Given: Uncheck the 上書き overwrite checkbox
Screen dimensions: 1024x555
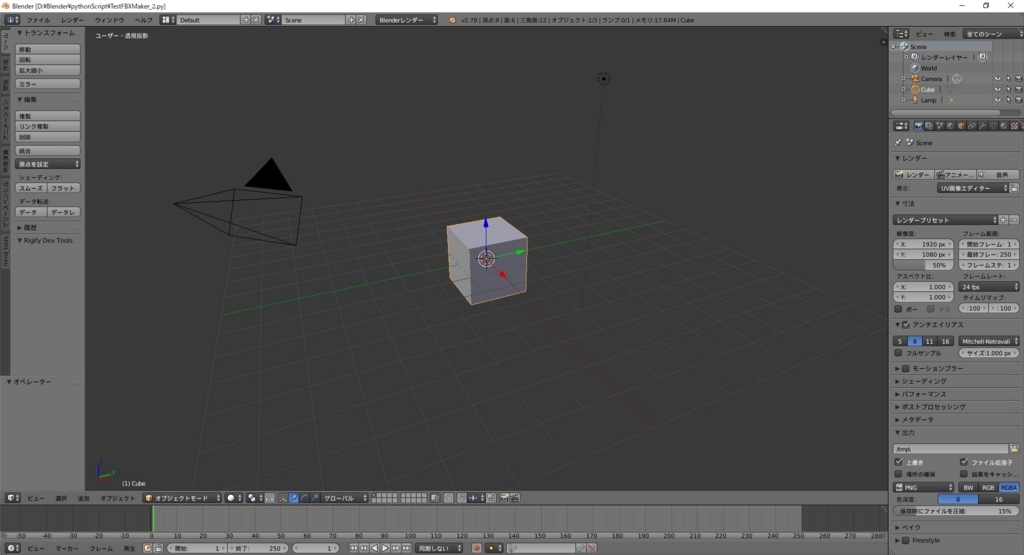Looking at the screenshot, I should coord(899,462).
